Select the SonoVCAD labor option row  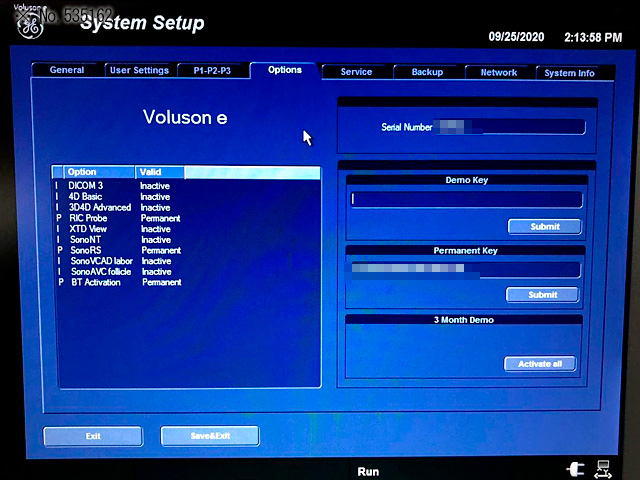188,261
